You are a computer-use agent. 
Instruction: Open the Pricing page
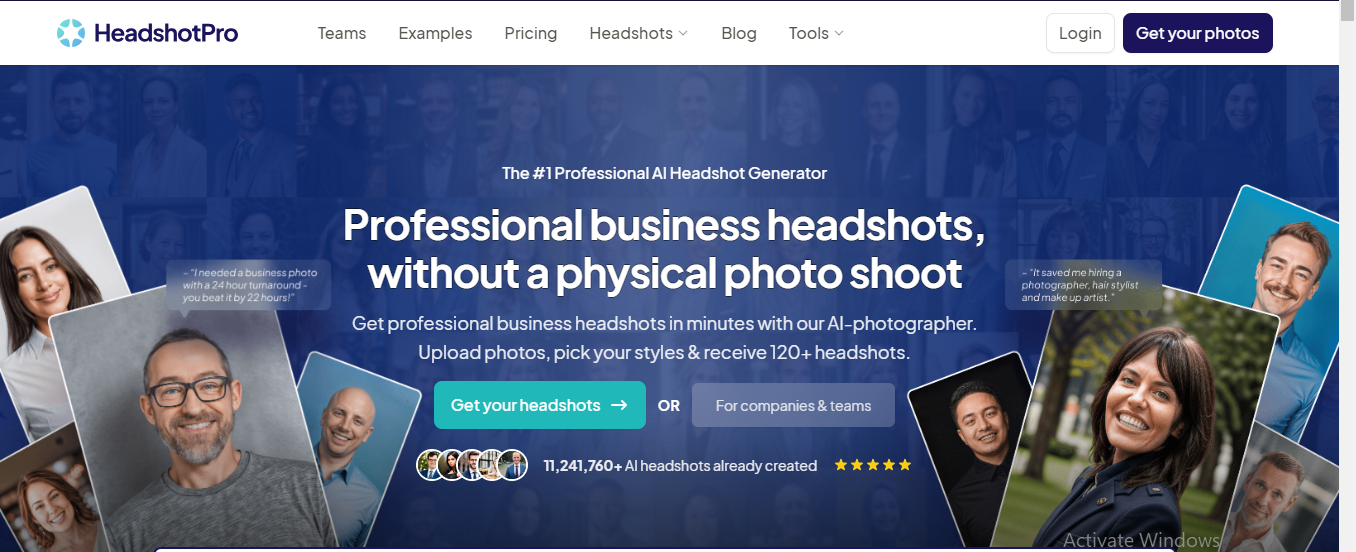point(531,33)
